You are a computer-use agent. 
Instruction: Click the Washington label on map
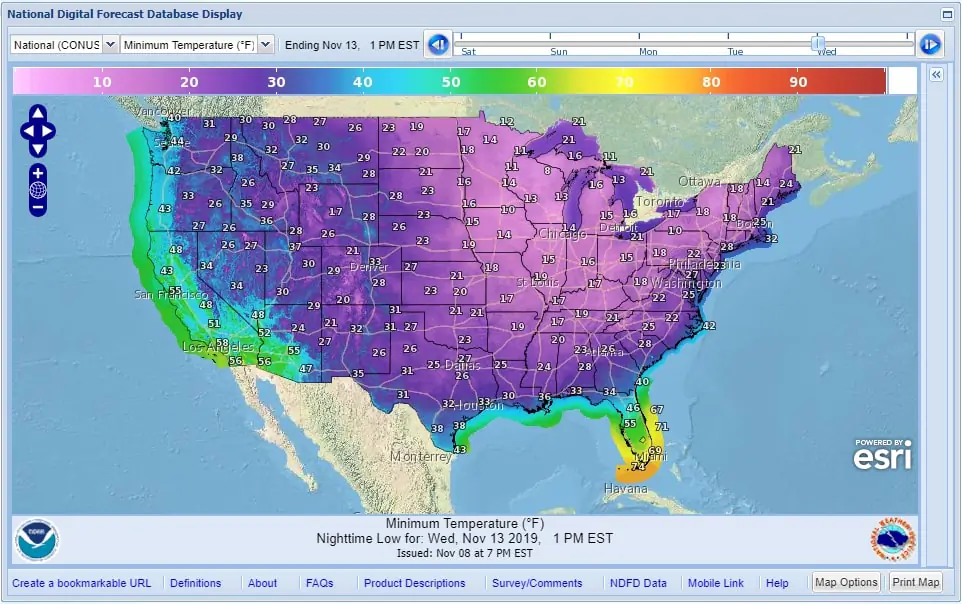coord(686,283)
